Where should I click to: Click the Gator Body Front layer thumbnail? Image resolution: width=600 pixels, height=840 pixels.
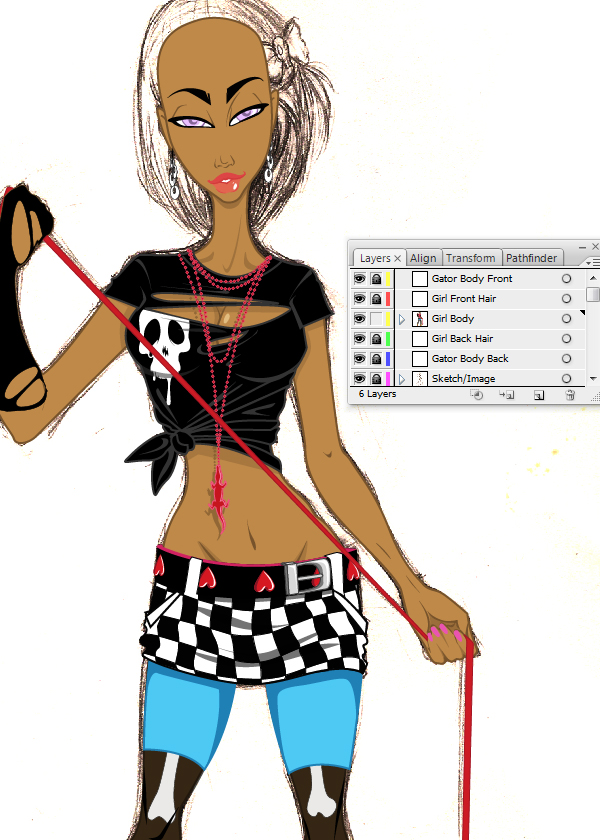point(419,279)
